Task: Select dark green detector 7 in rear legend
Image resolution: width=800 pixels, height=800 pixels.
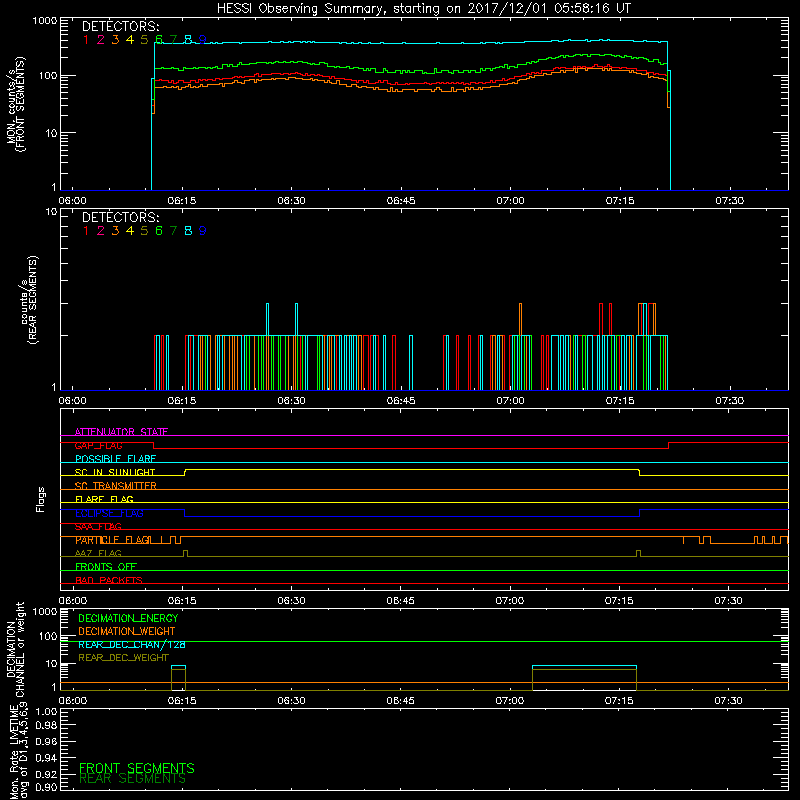Action: (173, 231)
